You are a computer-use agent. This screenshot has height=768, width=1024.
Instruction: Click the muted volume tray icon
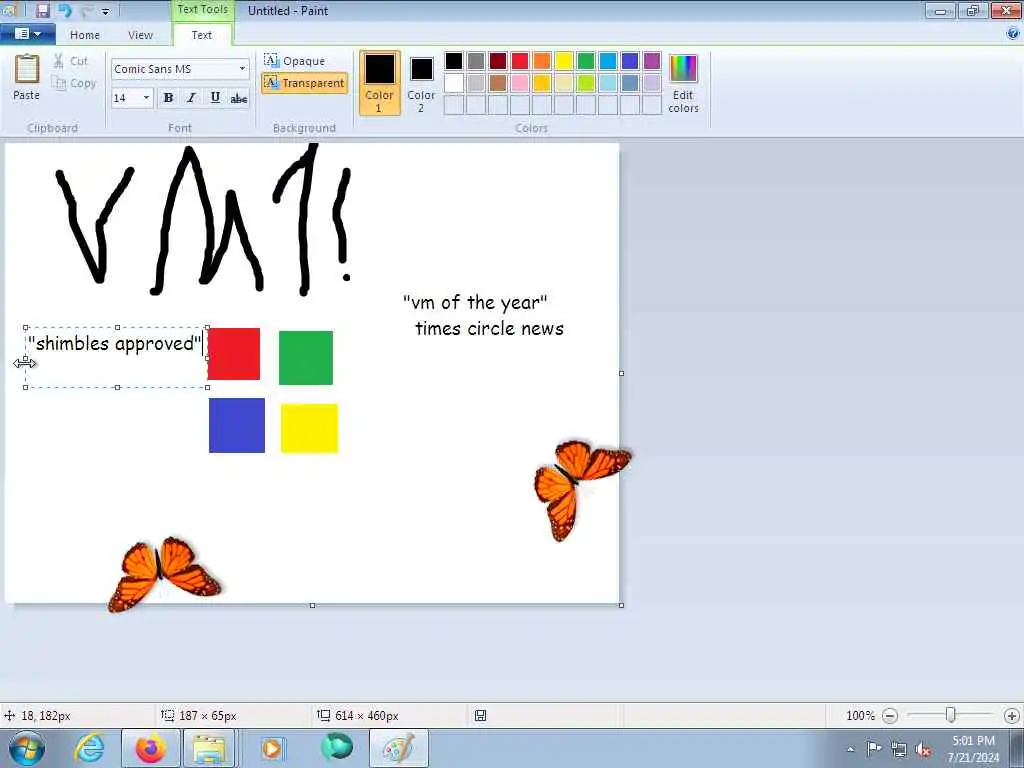[x=923, y=750]
